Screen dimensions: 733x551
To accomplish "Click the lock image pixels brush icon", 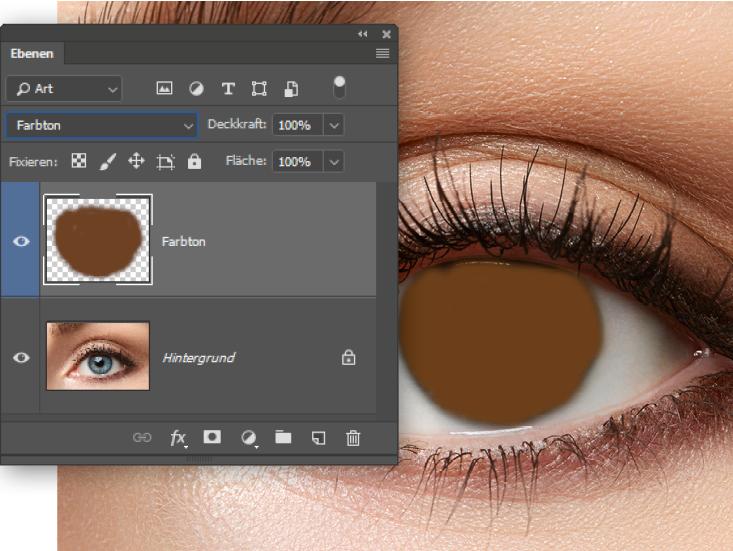I will [108, 161].
